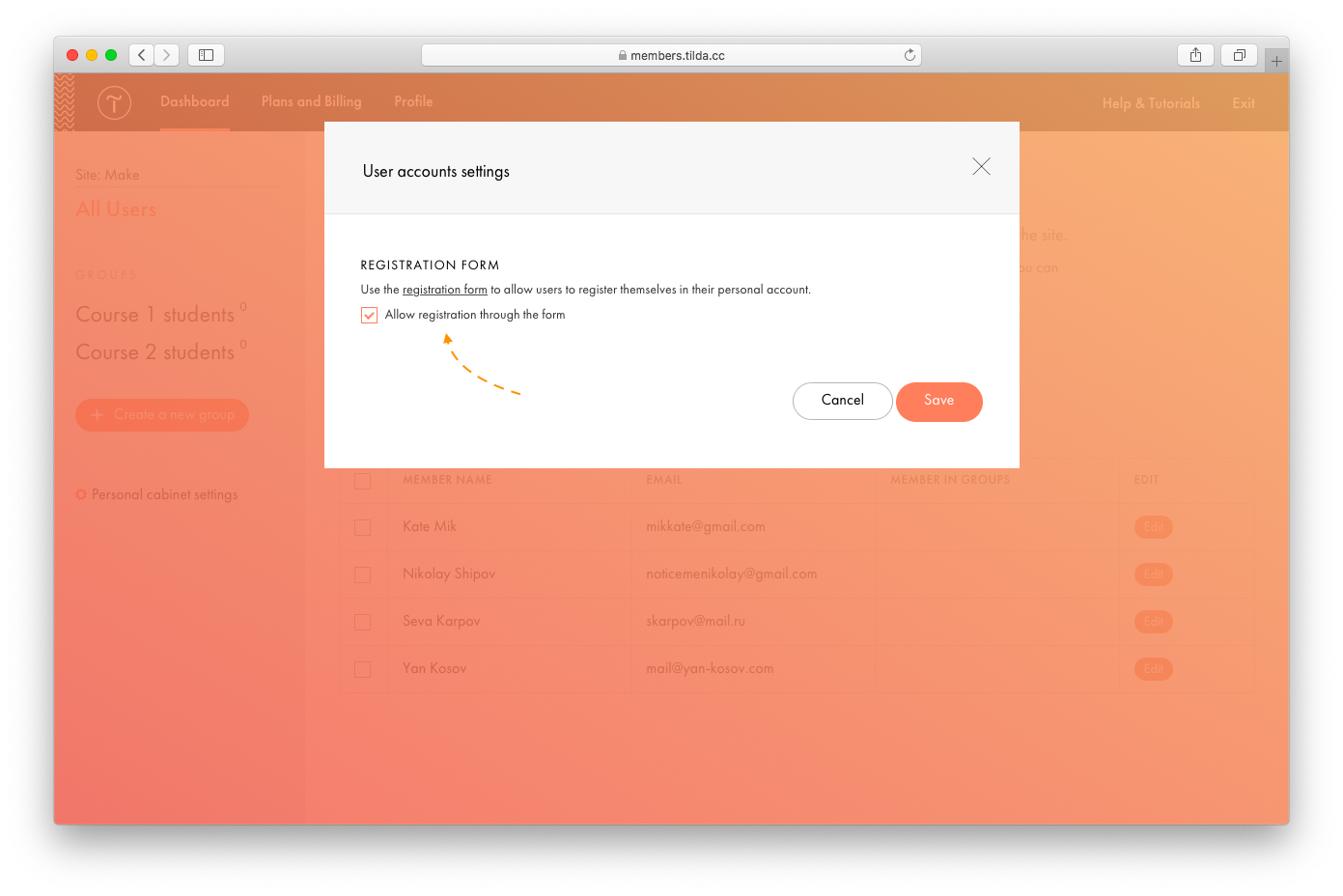Open Plans and Billing tab
Viewport: 1343px width, 896px height.
(x=311, y=101)
